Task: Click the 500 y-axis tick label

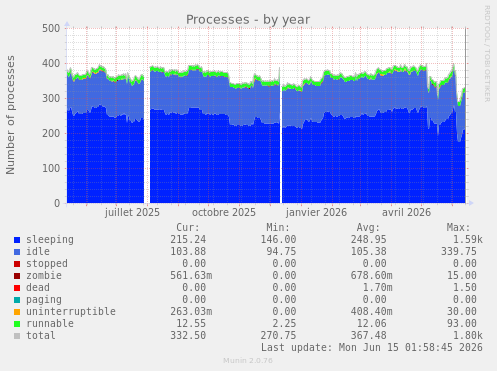Action: click(51, 28)
